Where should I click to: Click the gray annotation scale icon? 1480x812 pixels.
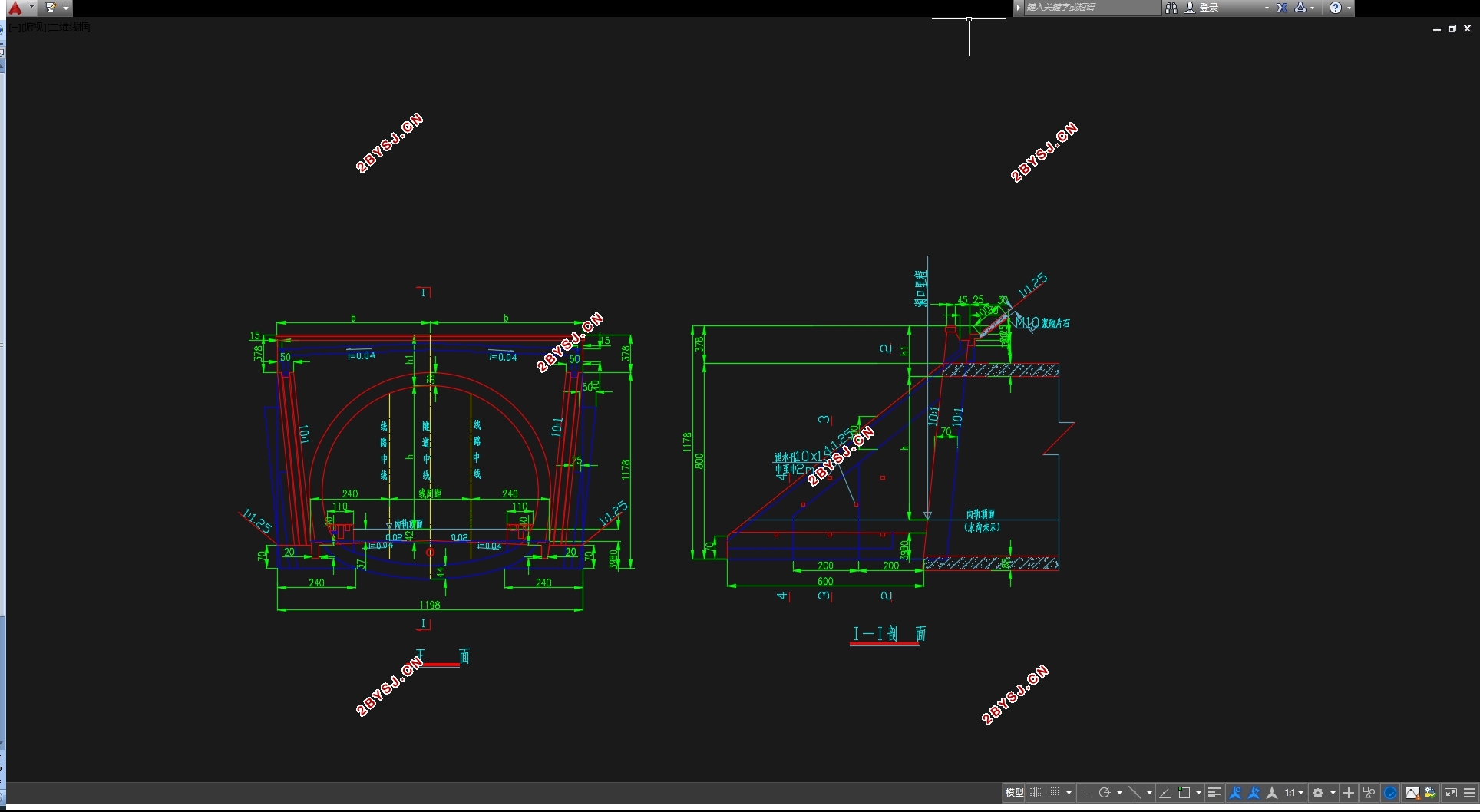[x=1272, y=793]
